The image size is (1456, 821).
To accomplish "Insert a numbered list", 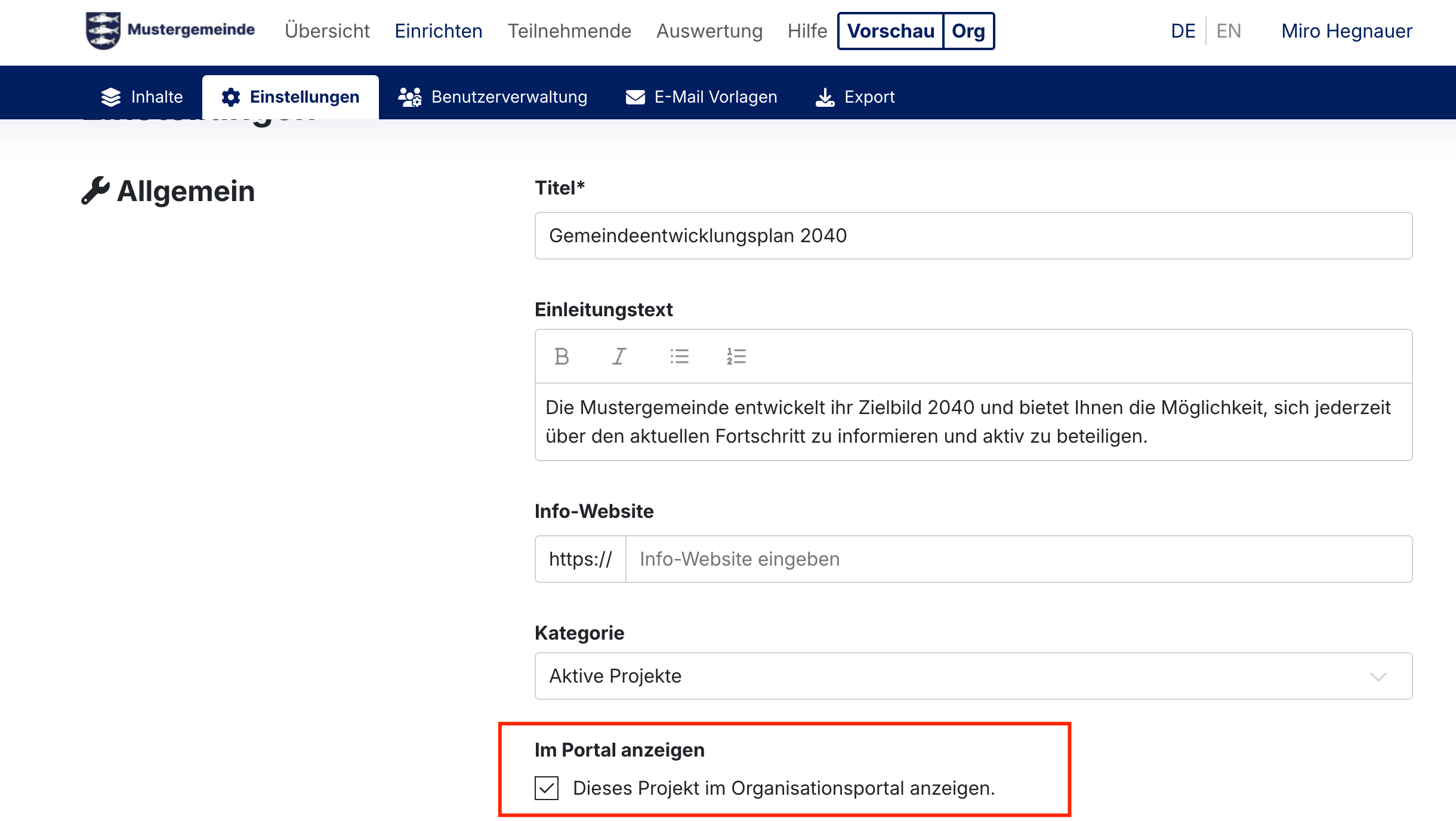I will [736, 356].
